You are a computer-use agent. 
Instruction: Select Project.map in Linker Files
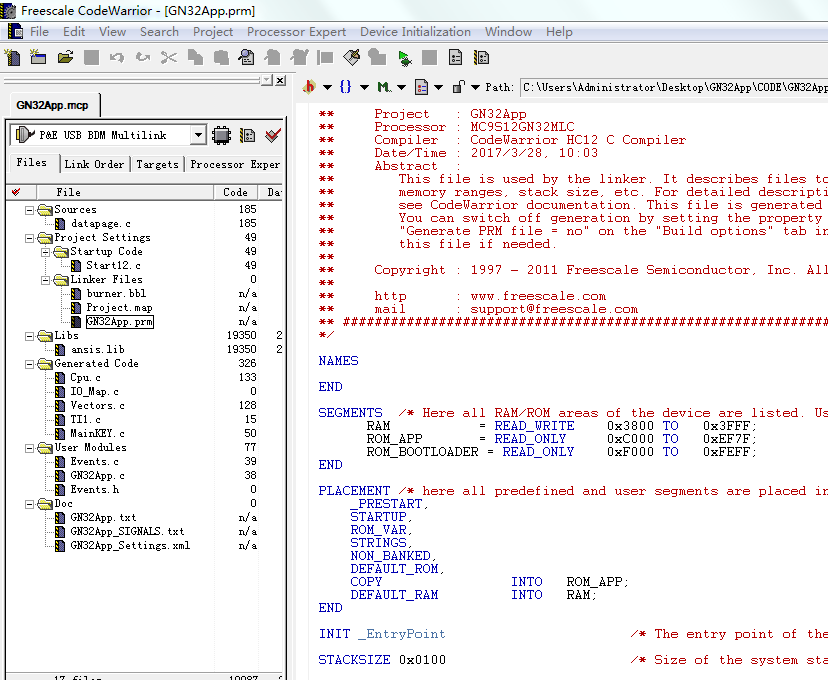pyautogui.click(x=119, y=308)
